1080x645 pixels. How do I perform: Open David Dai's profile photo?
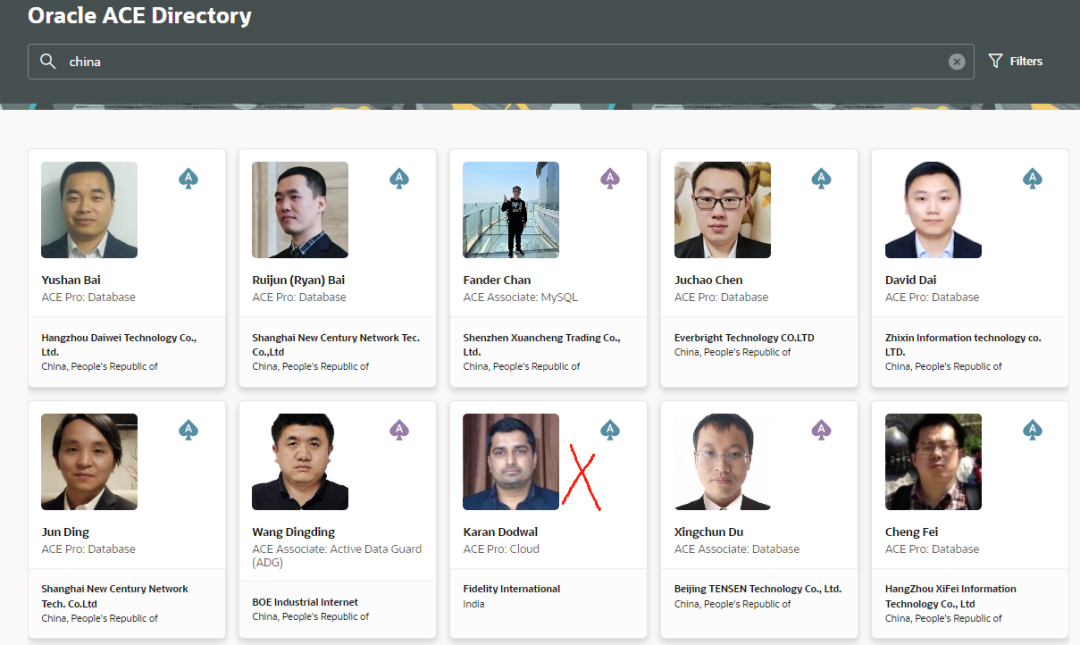click(x=933, y=210)
